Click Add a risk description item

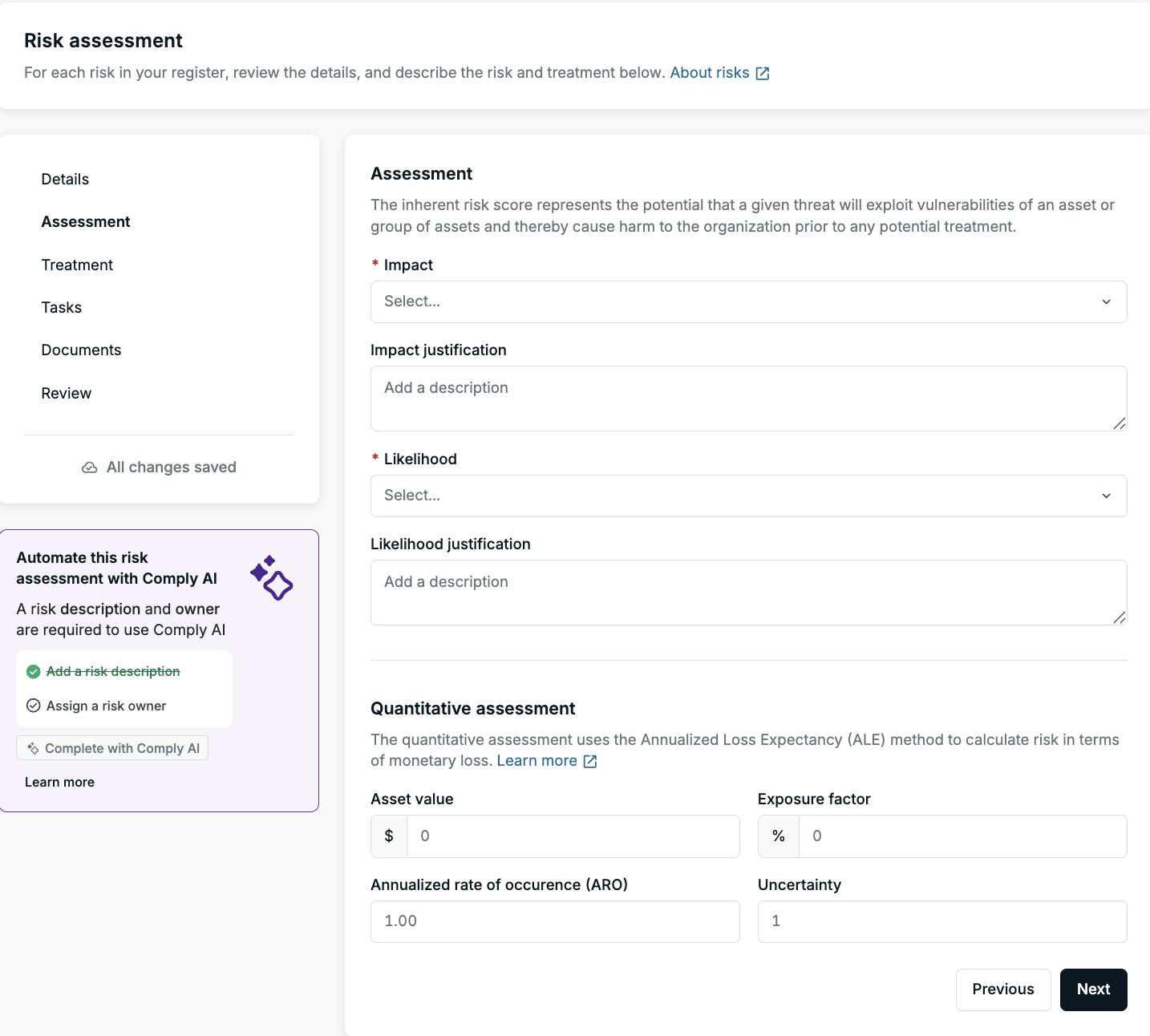click(113, 671)
